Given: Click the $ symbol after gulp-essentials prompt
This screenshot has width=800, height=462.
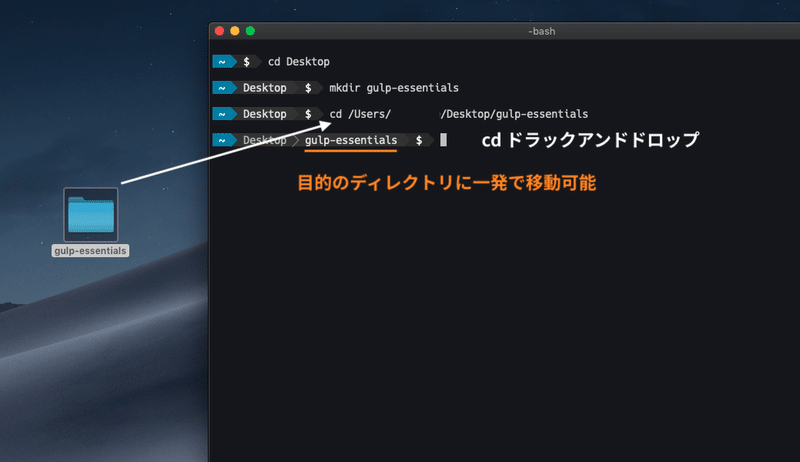Looking at the screenshot, I should click(419, 140).
